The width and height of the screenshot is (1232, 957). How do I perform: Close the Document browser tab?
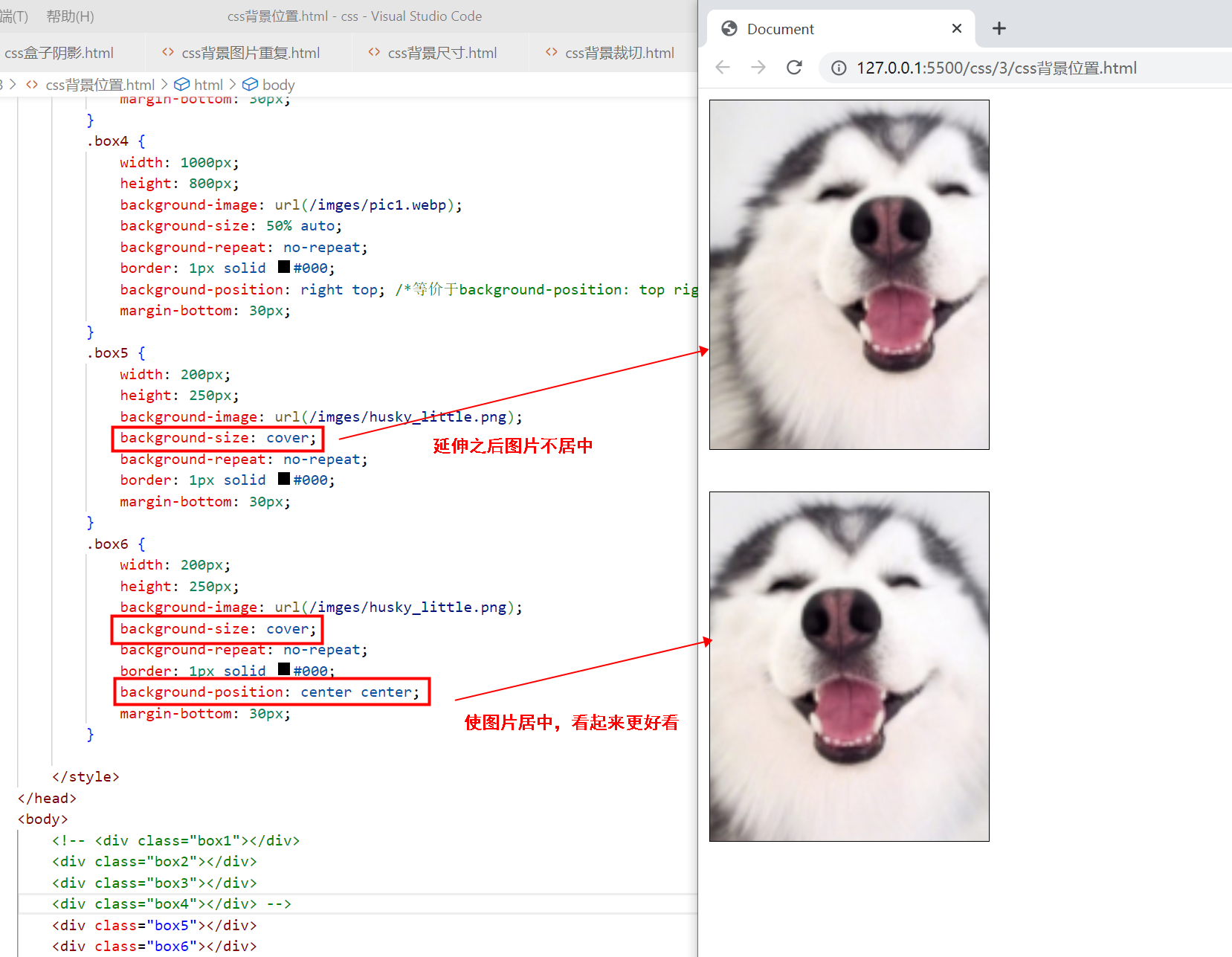(x=957, y=28)
